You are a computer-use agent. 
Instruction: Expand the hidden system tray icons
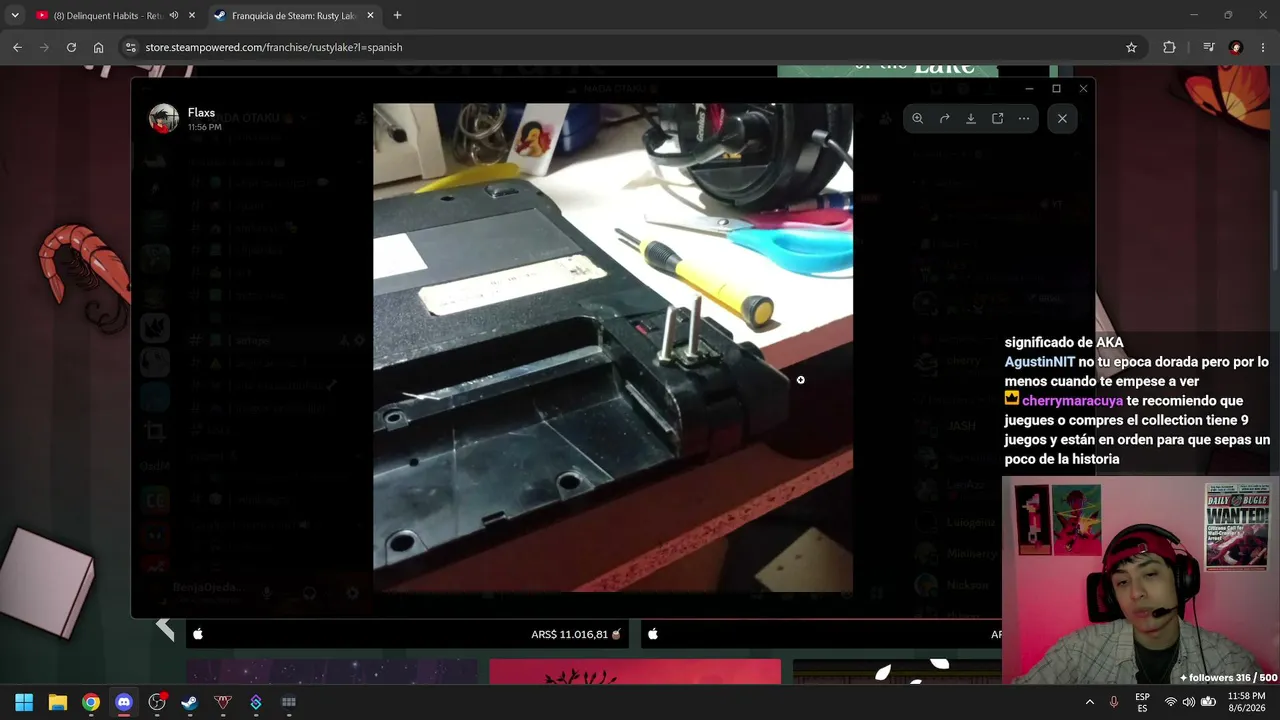point(1090,702)
